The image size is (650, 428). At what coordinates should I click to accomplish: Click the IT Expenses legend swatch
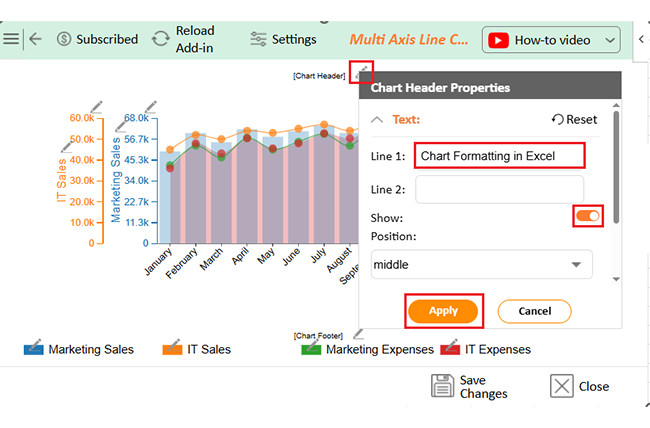tap(450, 348)
